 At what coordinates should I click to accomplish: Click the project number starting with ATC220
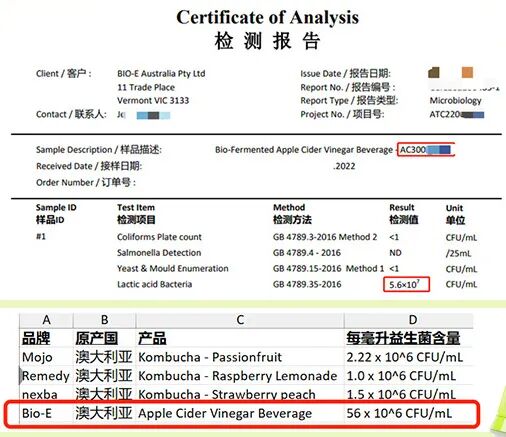click(x=457, y=115)
